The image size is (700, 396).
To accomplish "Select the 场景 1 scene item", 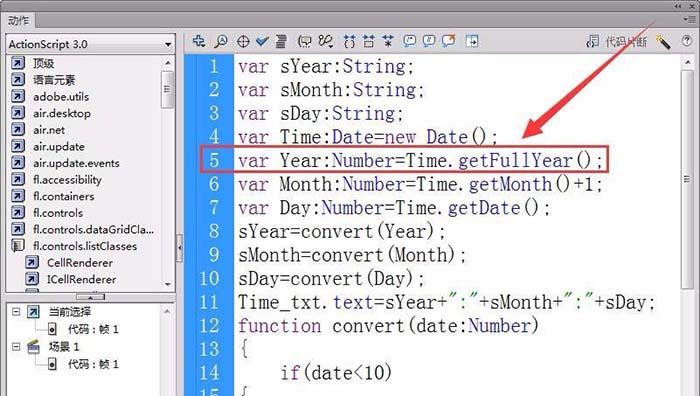I will coord(63,347).
